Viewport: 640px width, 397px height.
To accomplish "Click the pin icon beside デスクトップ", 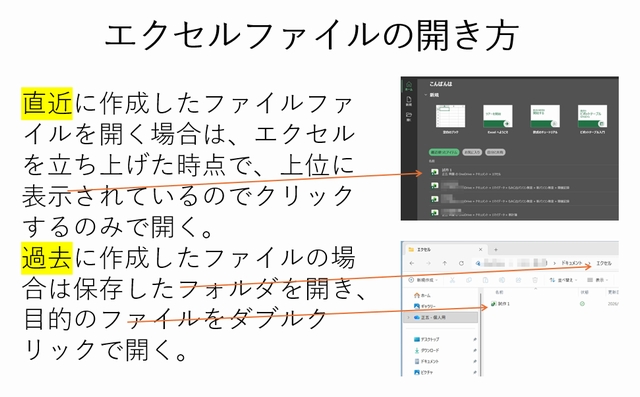I will pyautogui.click(x=475, y=339).
